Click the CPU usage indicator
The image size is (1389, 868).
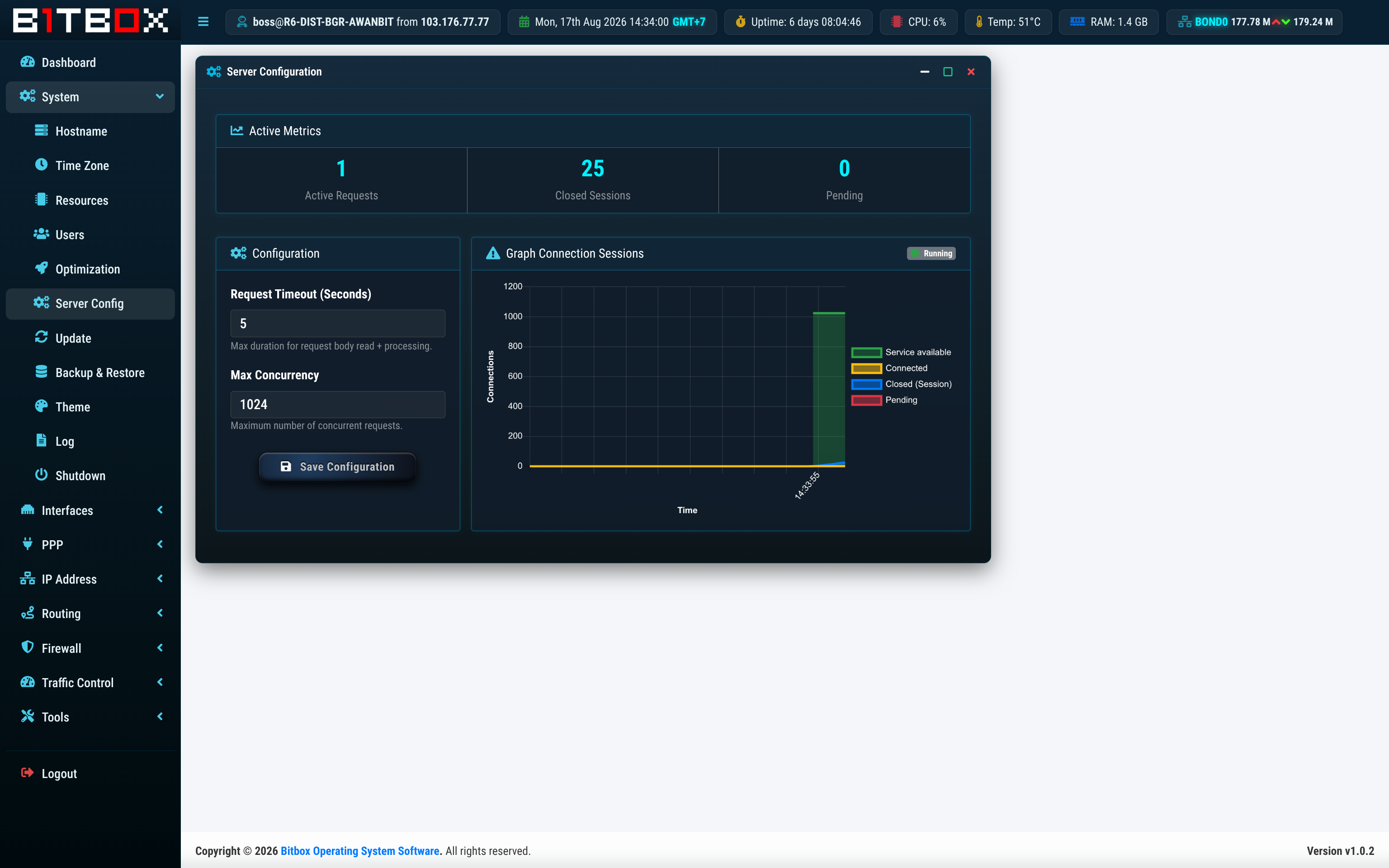918,22
